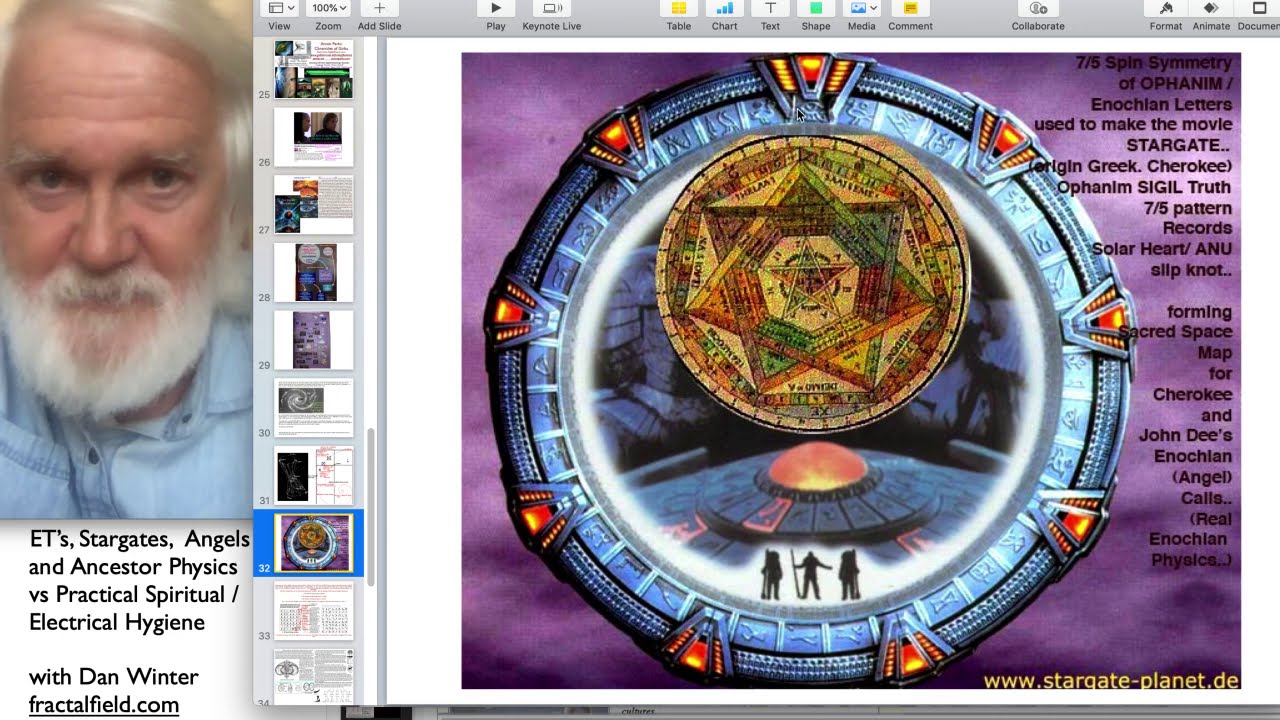This screenshot has height=720, width=1280.
Task: Open Keynote Live from the toolbar
Action: pyautogui.click(x=551, y=9)
